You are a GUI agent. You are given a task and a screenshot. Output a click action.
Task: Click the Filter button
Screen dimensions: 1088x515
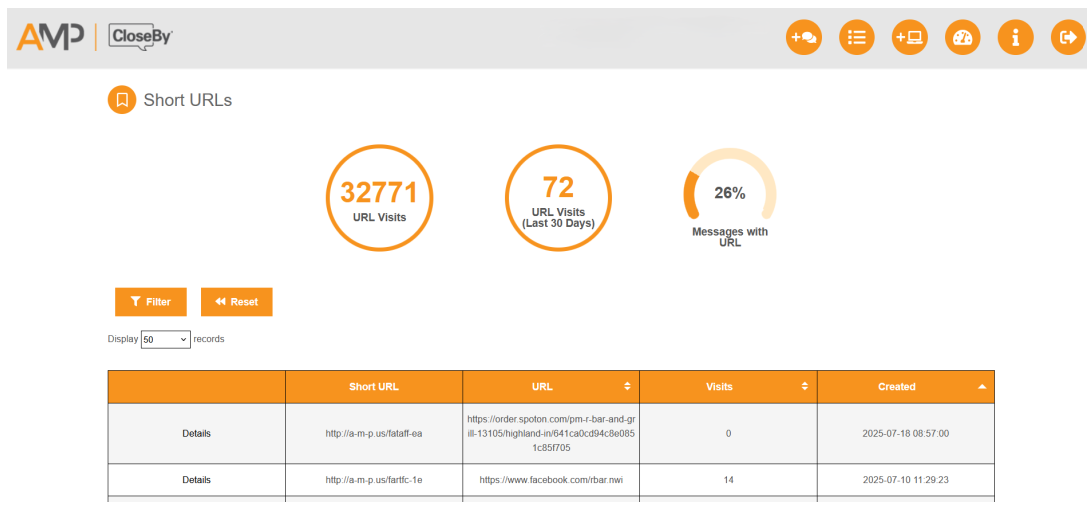[x=151, y=302]
